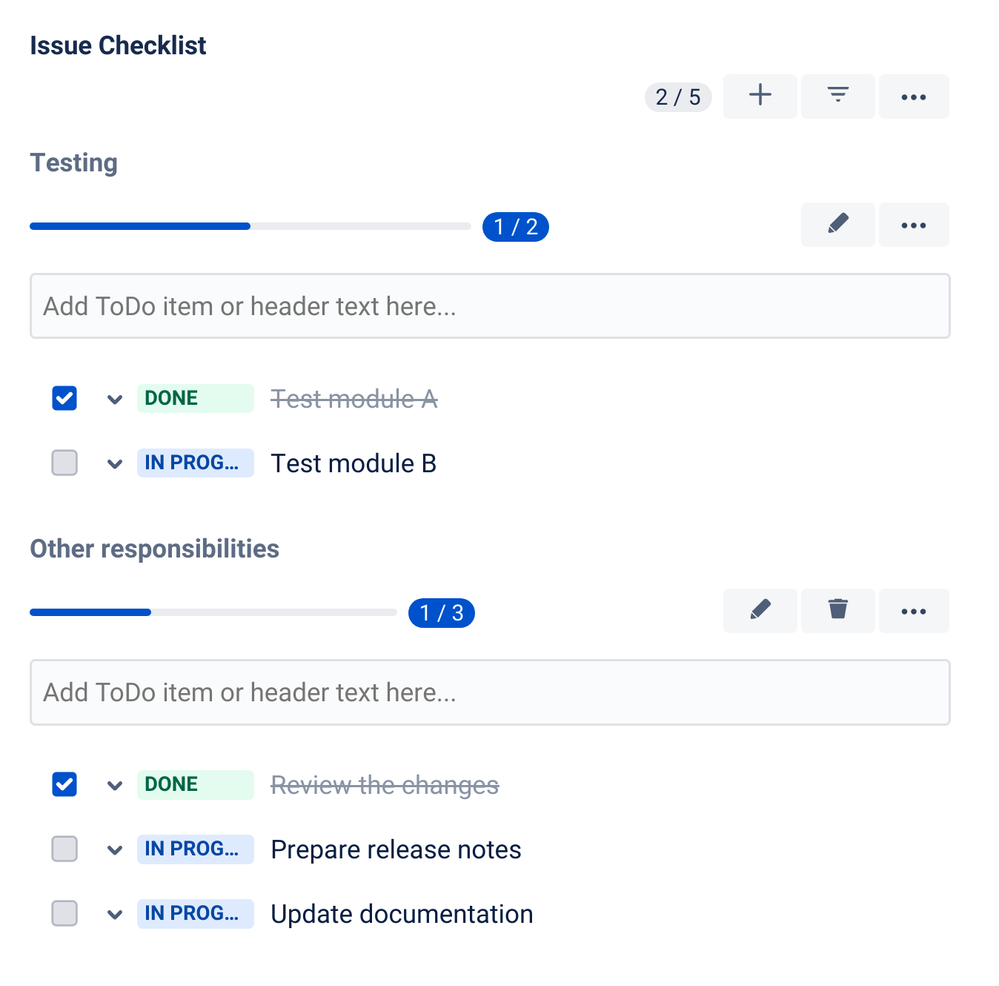Expand the chevron next to Review the changes
999x986 pixels.
tap(114, 784)
